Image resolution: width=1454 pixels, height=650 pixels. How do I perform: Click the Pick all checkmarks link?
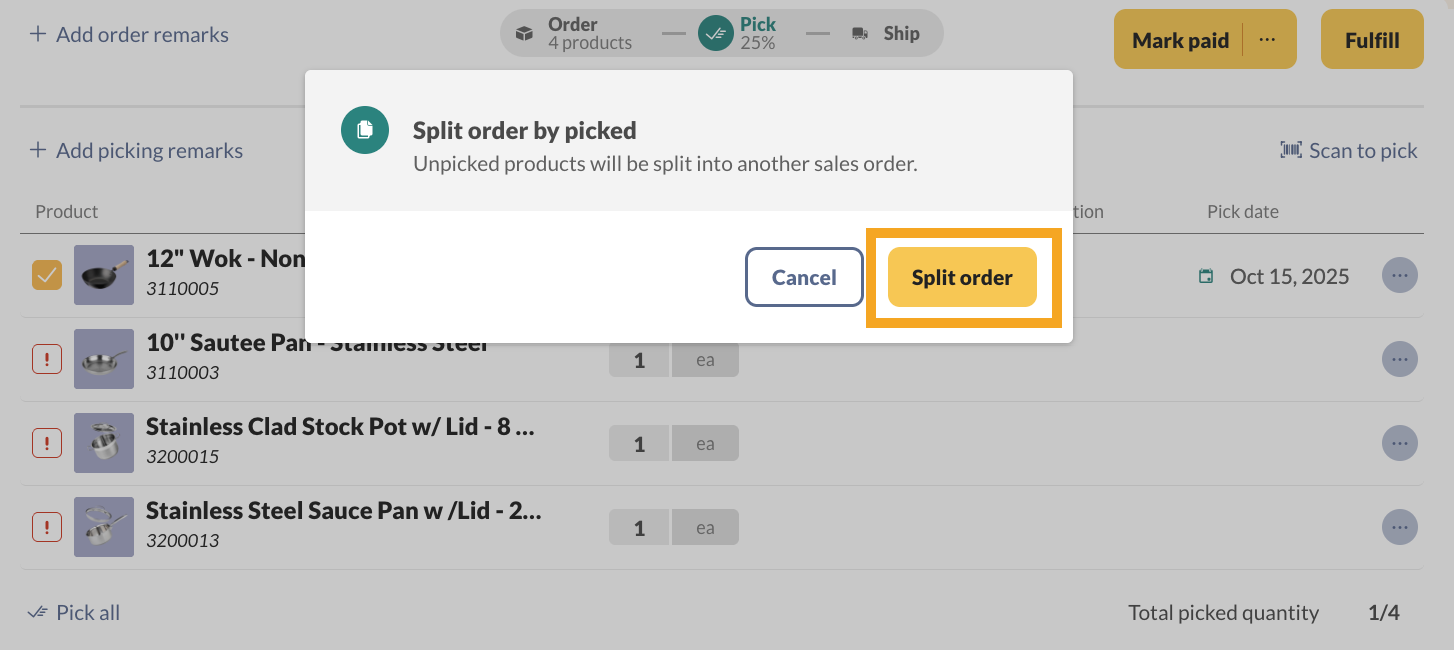(38, 612)
